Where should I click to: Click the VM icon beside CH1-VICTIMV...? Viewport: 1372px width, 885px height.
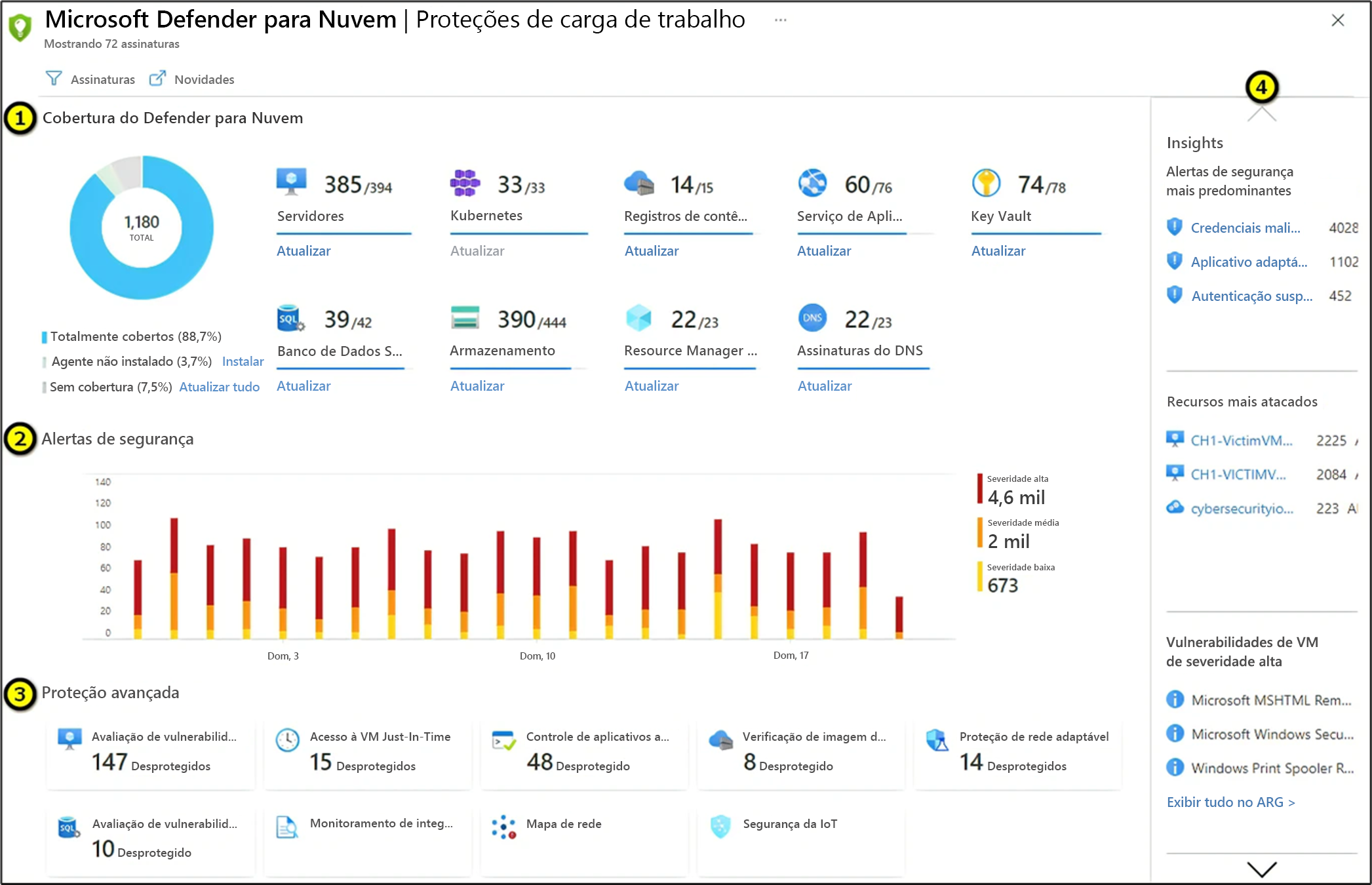pyautogui.click(x=1175, y=473)
